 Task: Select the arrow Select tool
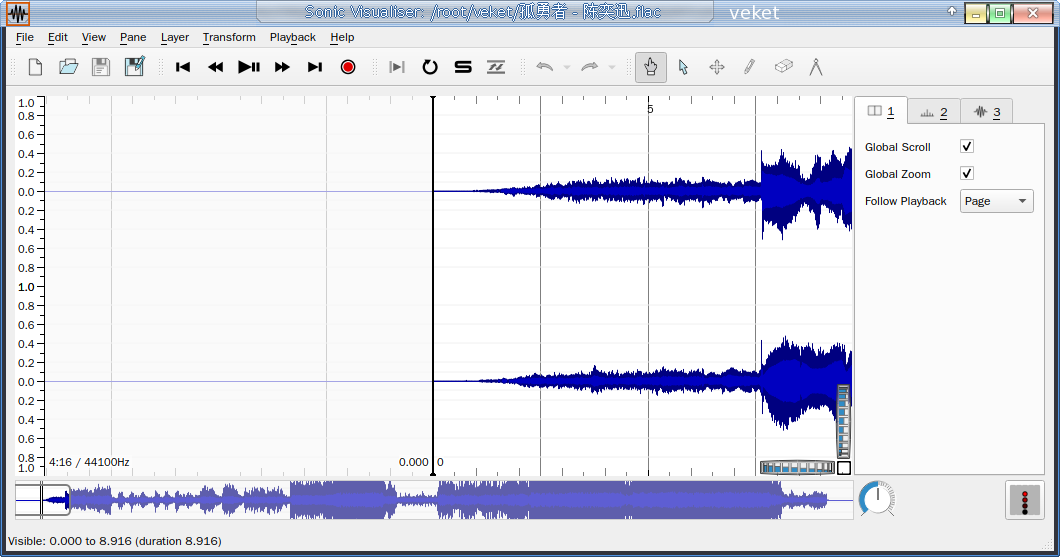coord(683,67)
